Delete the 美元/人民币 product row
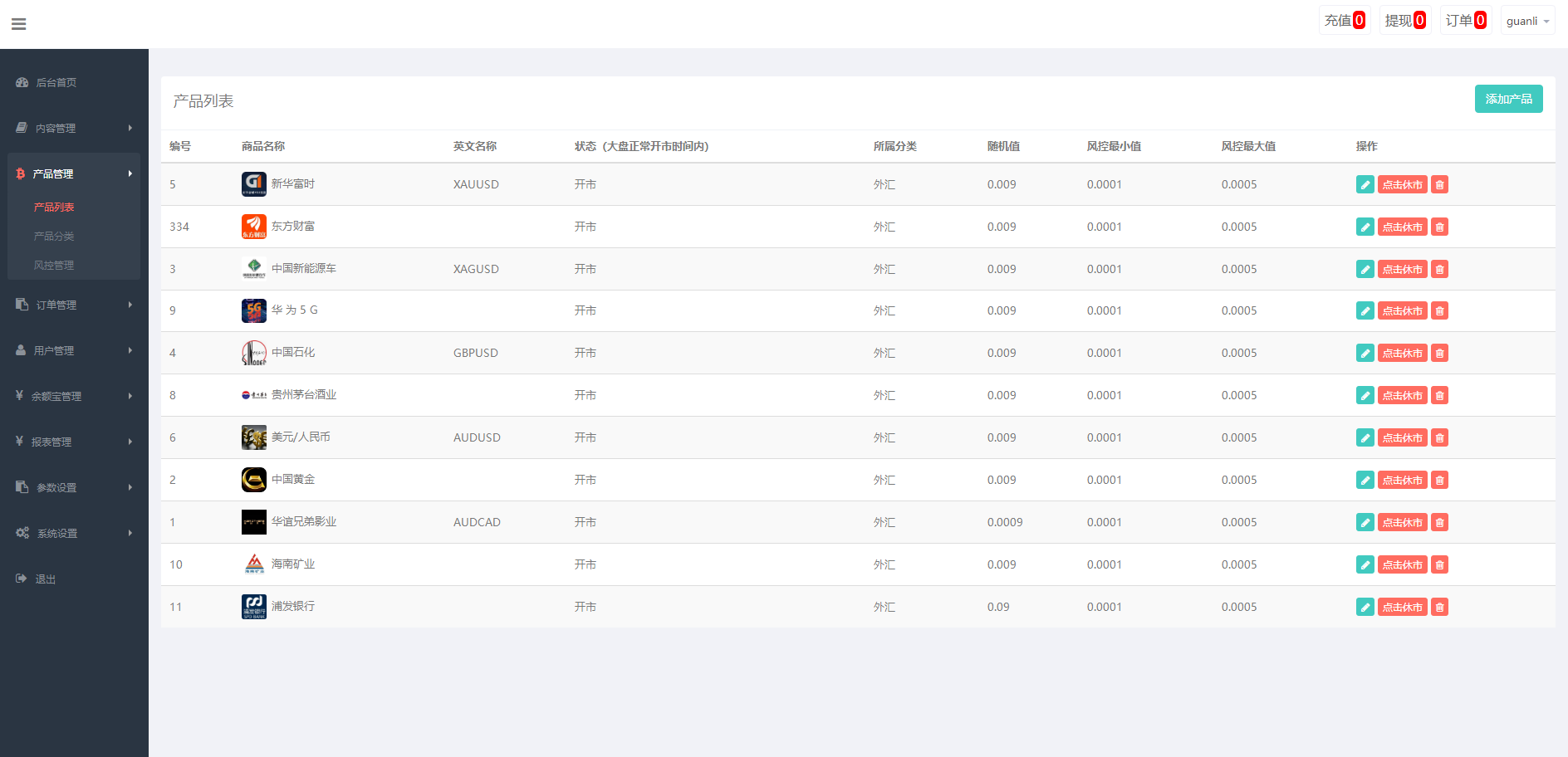 (1439, 437)
